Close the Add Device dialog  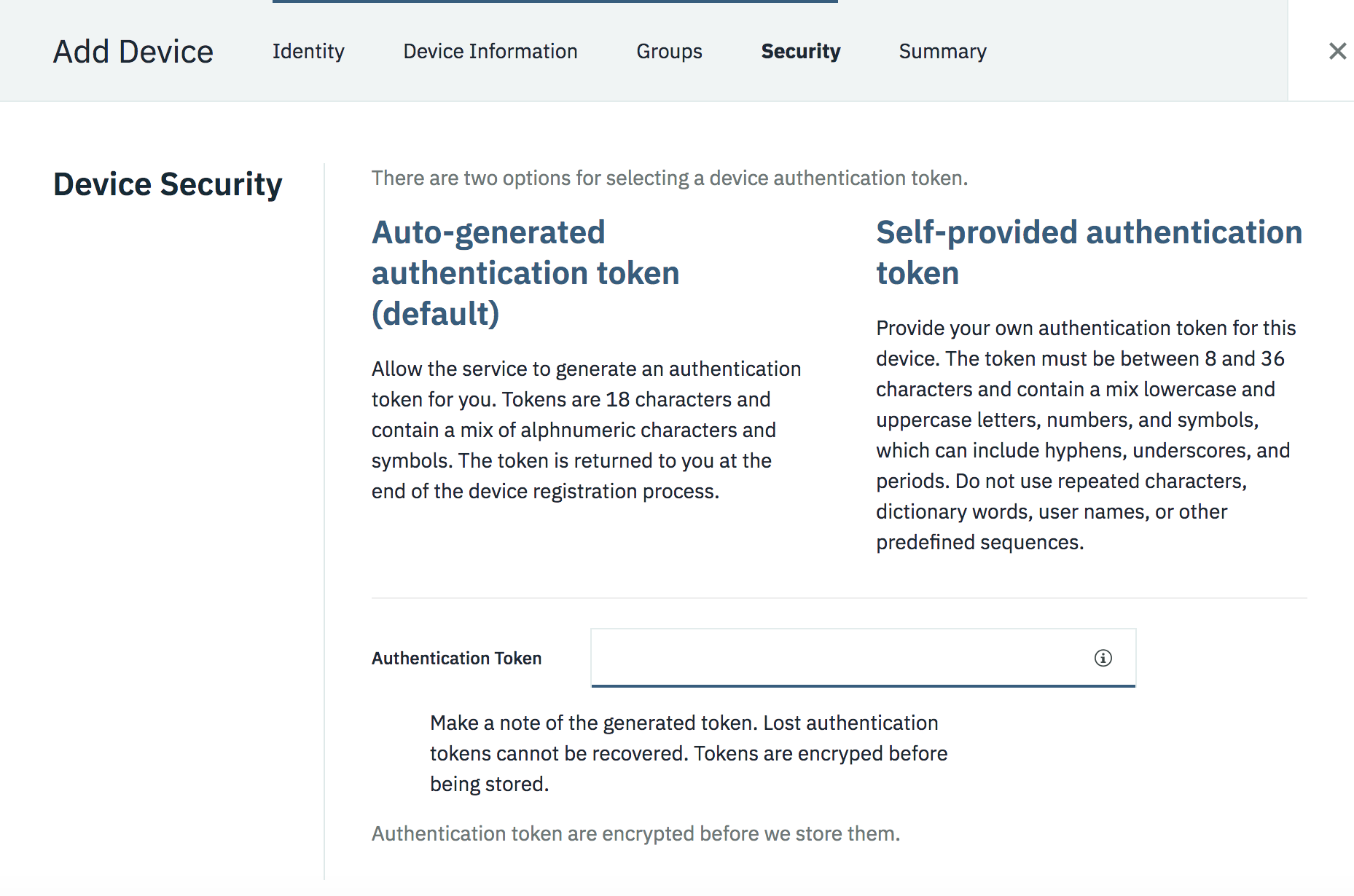tap(1337, 51)
